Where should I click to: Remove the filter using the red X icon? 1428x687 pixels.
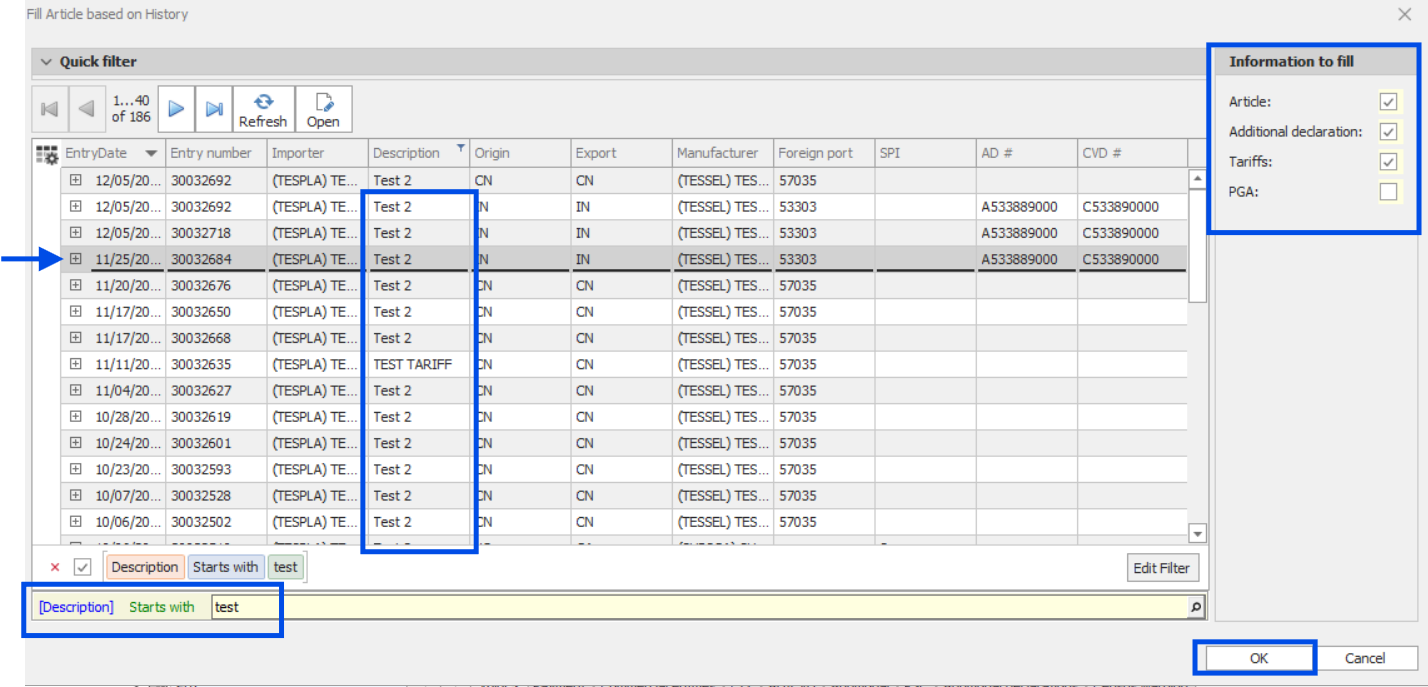(x=55, y=567)
